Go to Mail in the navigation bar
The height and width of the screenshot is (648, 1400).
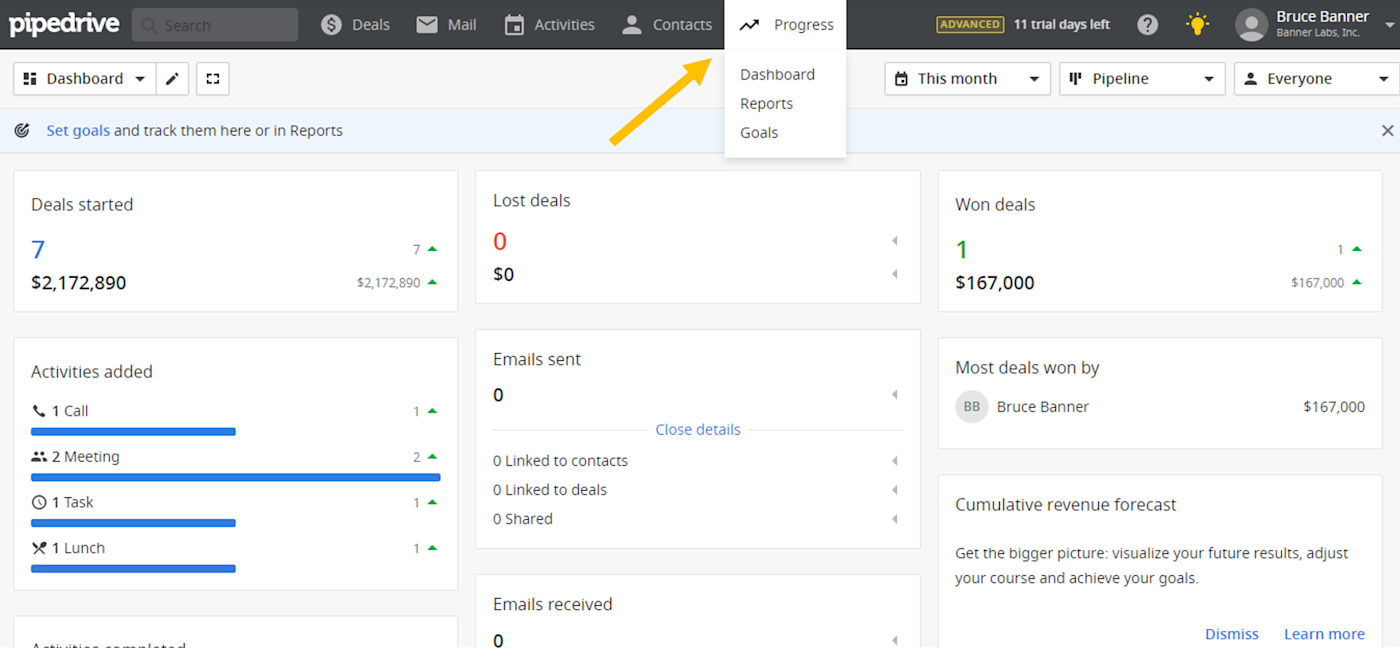click(x=446, y=25)
